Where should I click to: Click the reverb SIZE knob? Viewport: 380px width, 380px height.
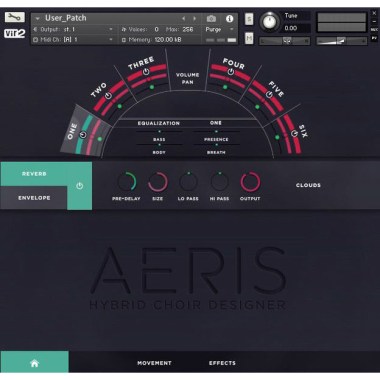[x=158, y=182]
